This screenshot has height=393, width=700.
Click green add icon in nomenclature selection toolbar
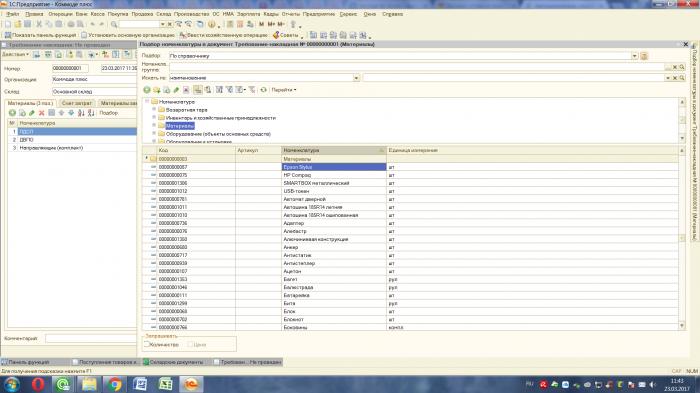(x=146, y=90)
